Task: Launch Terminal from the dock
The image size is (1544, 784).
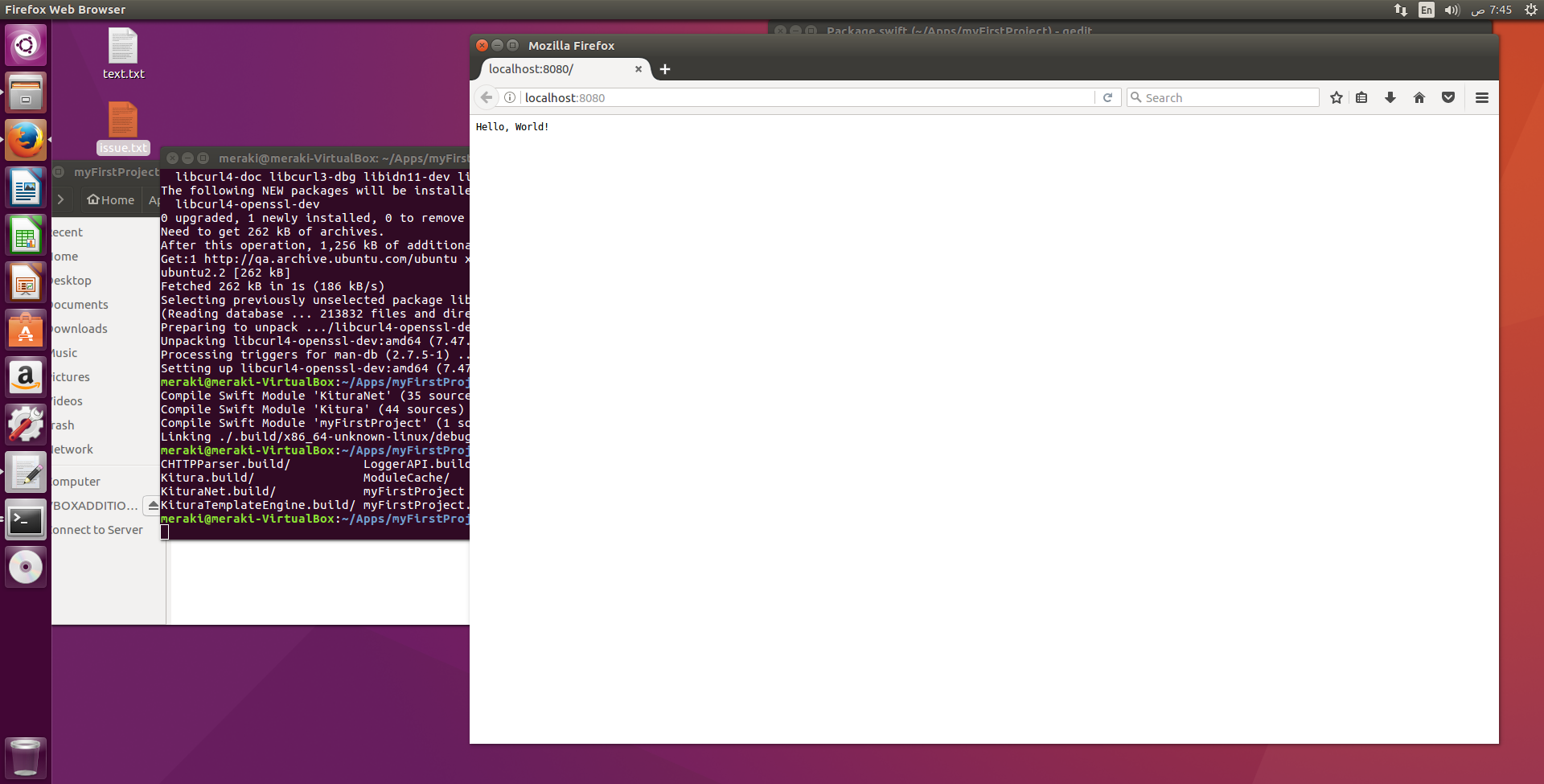Action: point(26,520)
